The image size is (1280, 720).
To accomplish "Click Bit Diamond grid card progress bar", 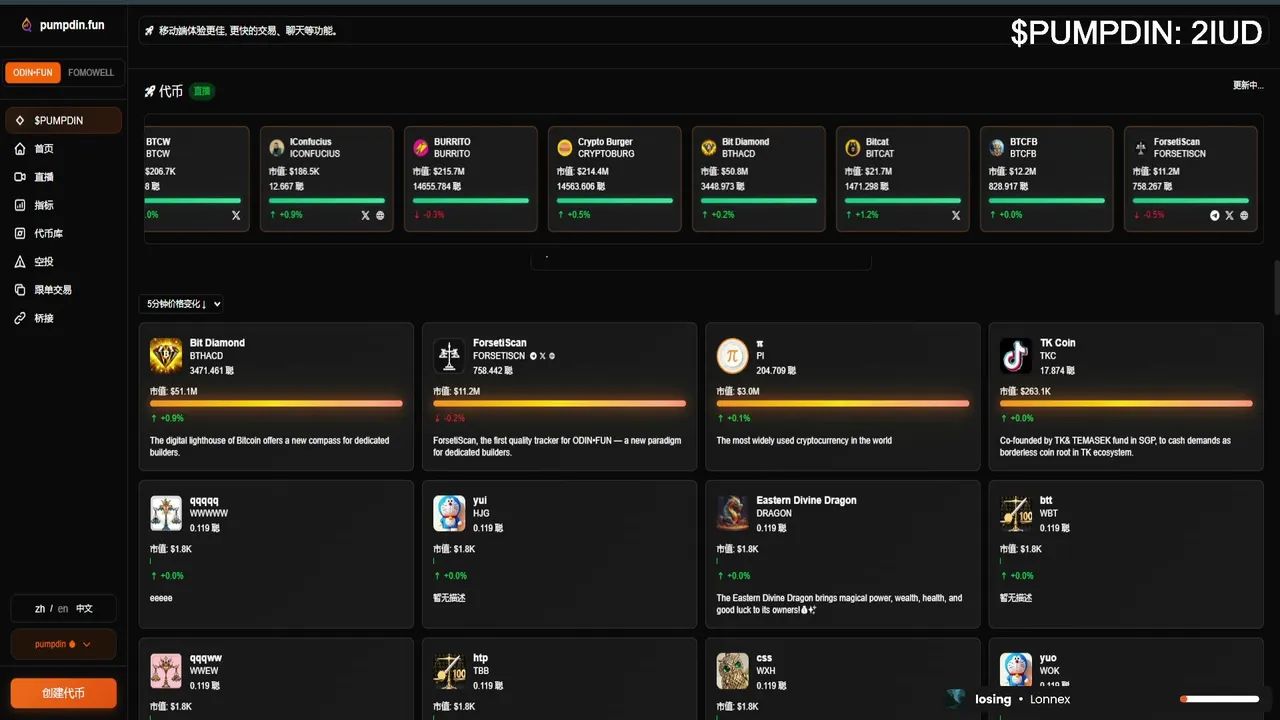I will (276, 404).
